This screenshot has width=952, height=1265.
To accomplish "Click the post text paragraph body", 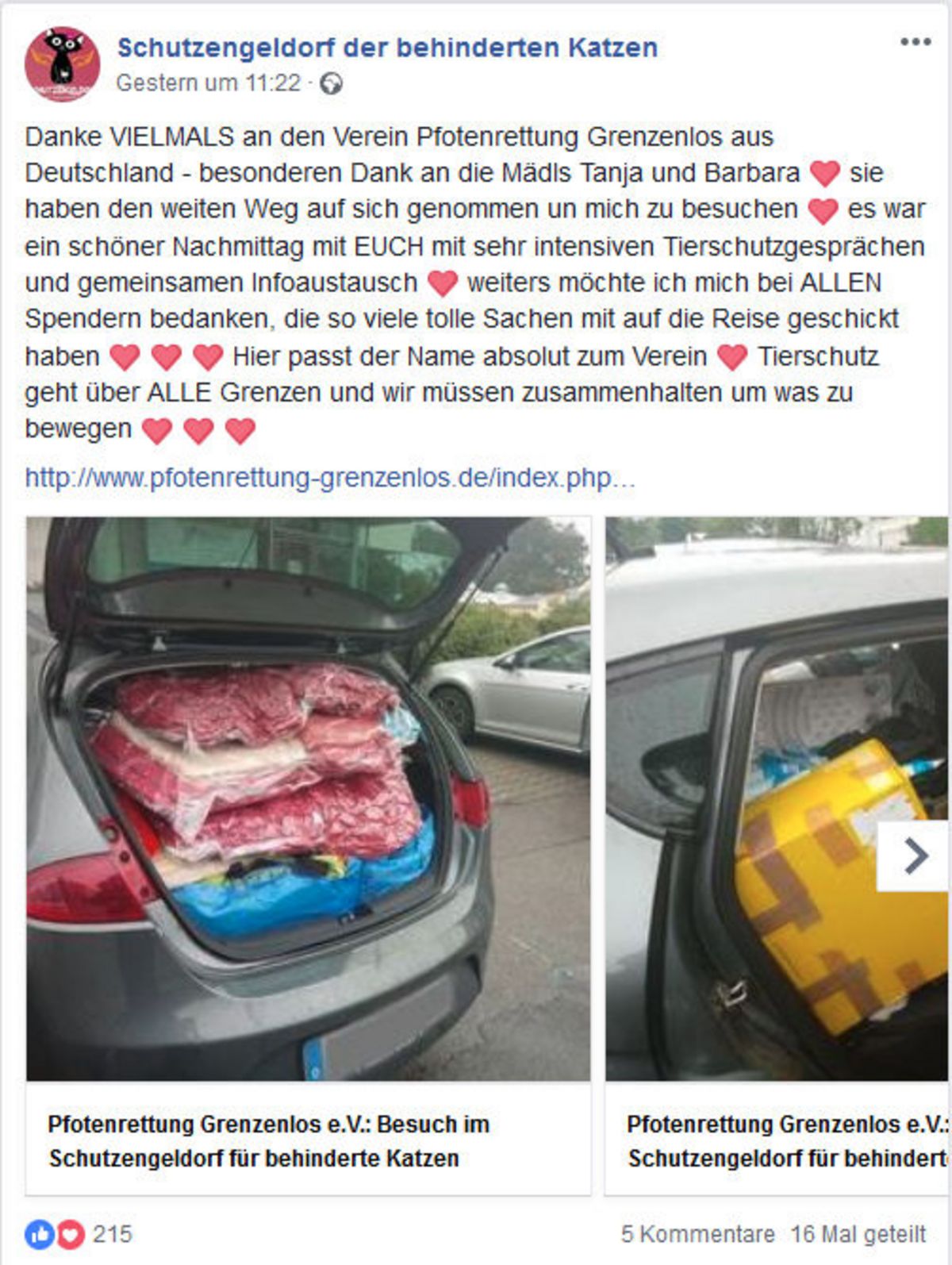I will point(475,283).
